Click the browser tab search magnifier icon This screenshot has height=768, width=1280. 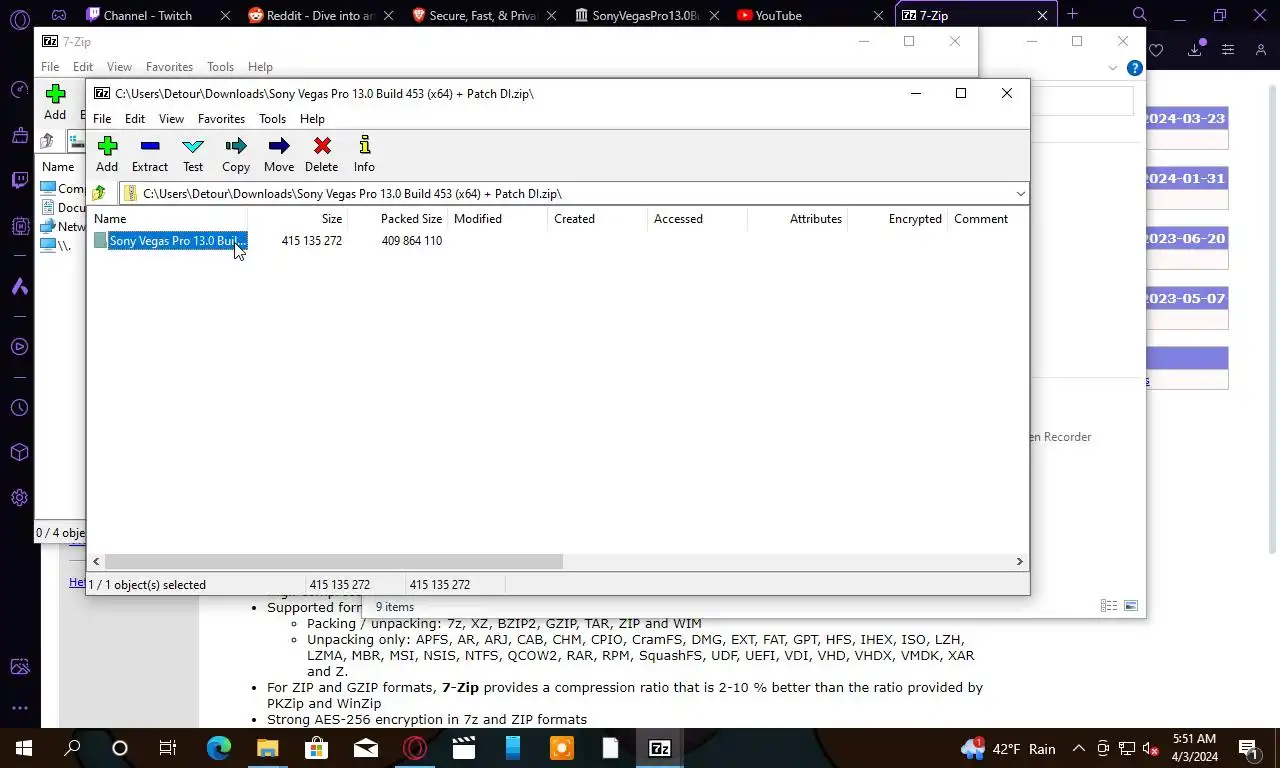(1139, 14)
